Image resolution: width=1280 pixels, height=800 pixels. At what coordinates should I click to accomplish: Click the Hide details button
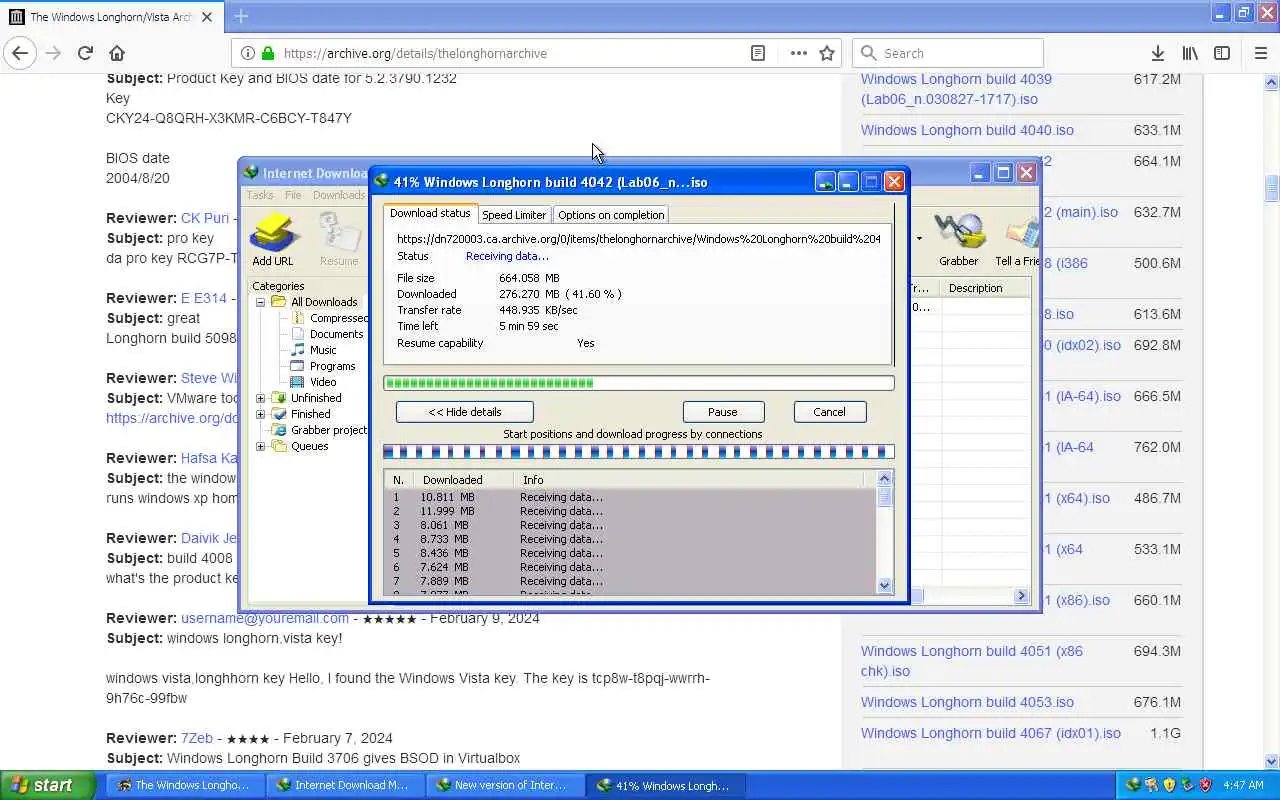pos(465,412)
